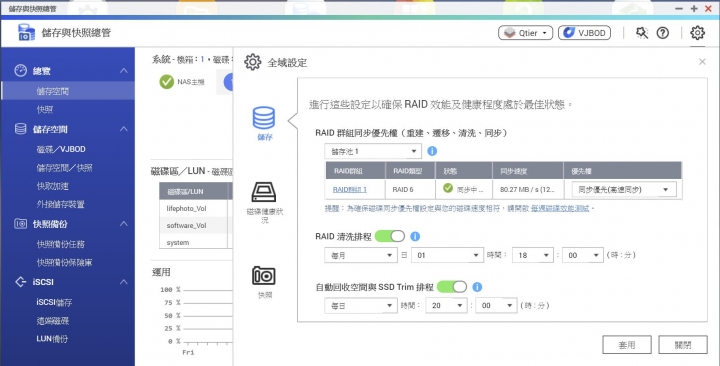Open the help question mark icon

pos(663,33)
